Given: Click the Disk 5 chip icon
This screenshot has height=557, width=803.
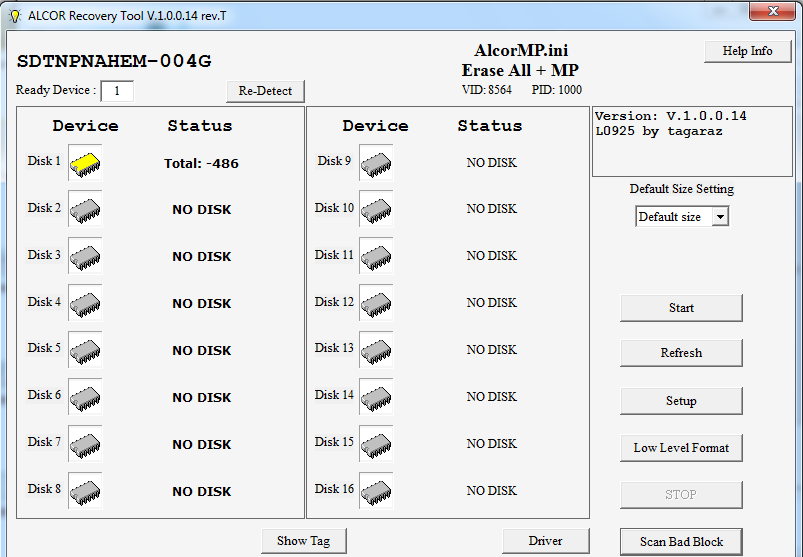Looking at the screenshot, I should click(x=85, y=350).
